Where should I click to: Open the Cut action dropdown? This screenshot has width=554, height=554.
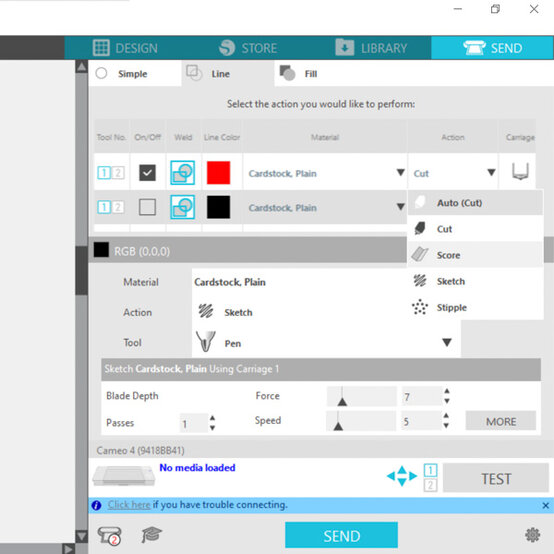click(491, 172)
